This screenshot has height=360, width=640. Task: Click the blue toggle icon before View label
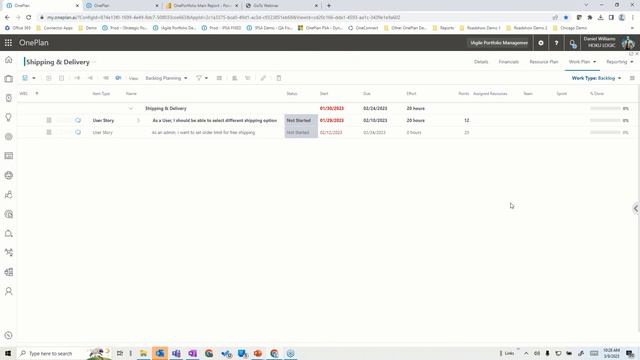[x=118, y=78]
